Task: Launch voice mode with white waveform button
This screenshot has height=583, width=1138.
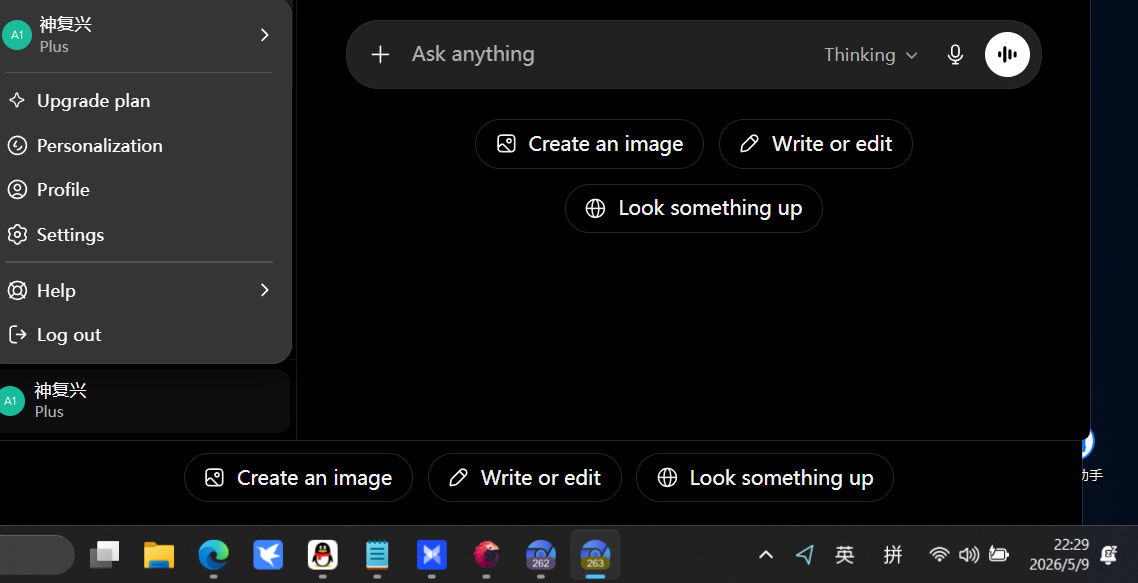Action: coord(1007,54)
